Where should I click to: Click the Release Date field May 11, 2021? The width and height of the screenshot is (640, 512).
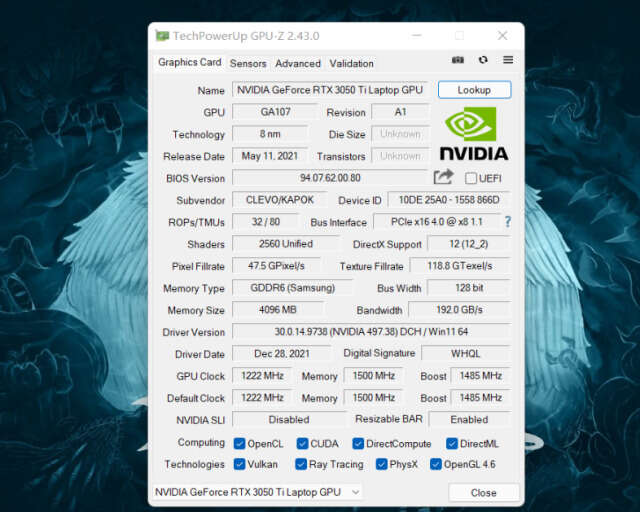270,156
